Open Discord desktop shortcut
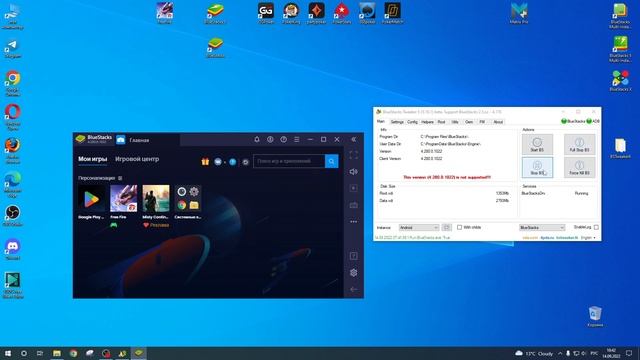The width and height of the screenshot is (640, 360). (x=13, y=249)
